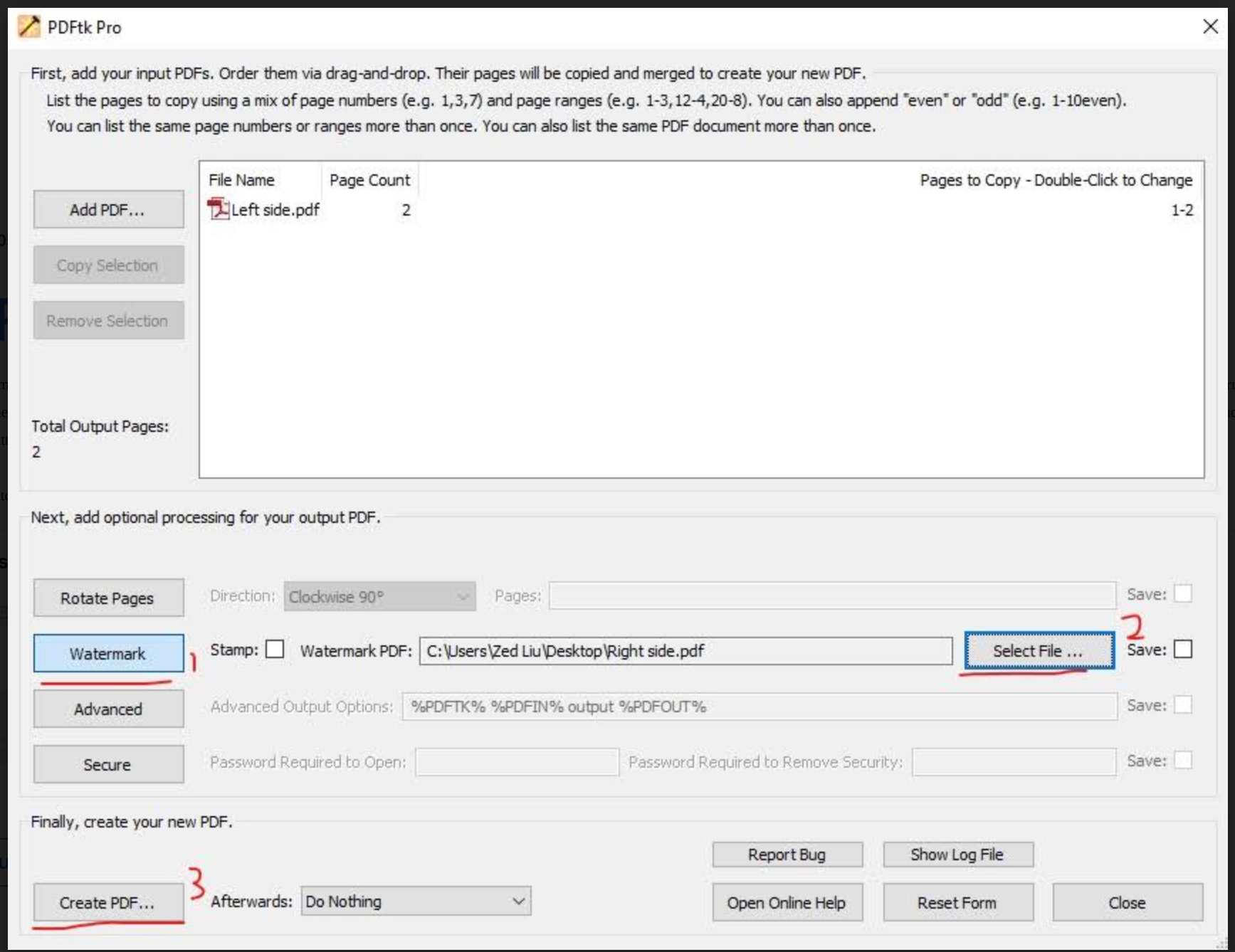Open the Advanced output options button
Viewport: 1235px width, 952px height.
108,709
